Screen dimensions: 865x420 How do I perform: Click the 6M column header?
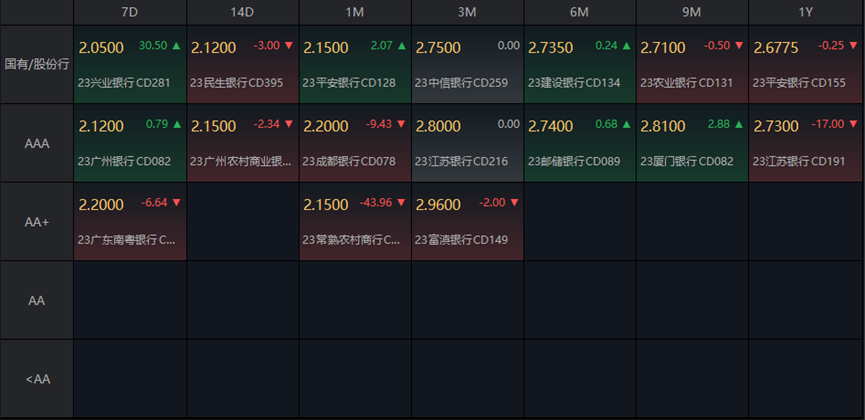580,12
